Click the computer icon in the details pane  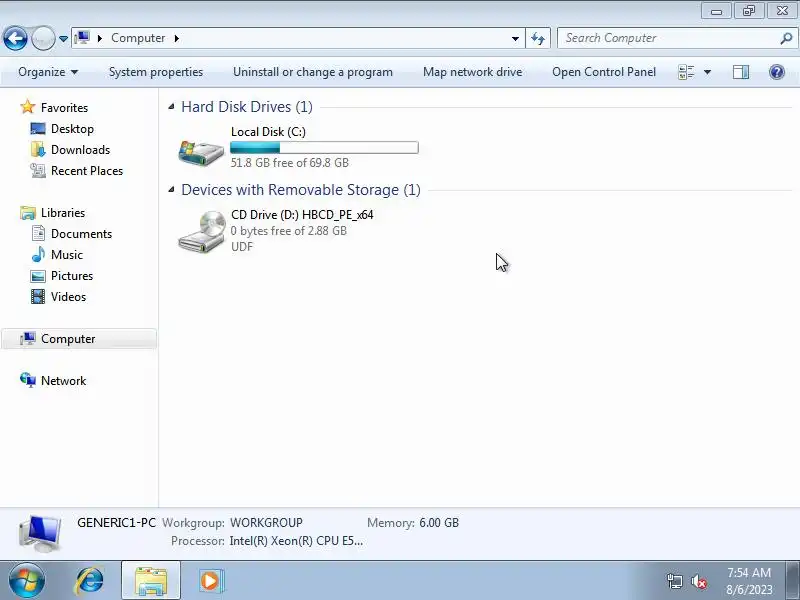pyautogui.click(x=40, y=534)
